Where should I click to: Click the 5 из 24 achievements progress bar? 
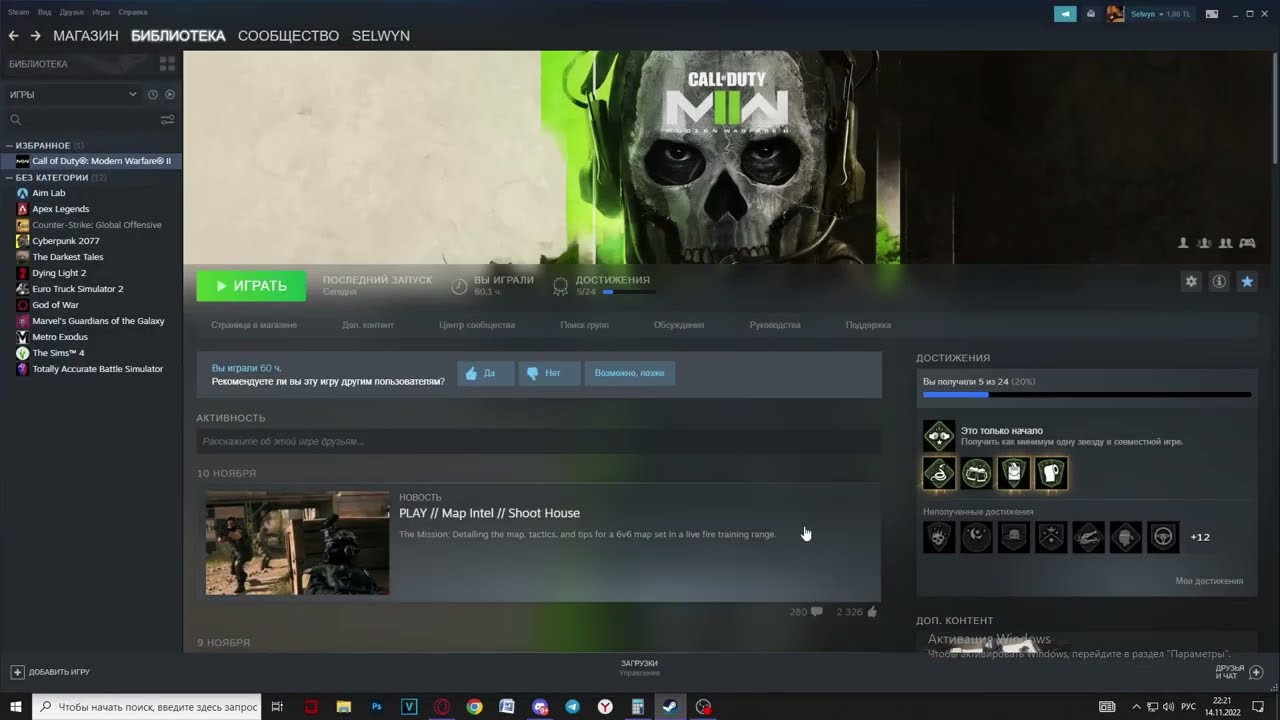tap(1087, 395)
